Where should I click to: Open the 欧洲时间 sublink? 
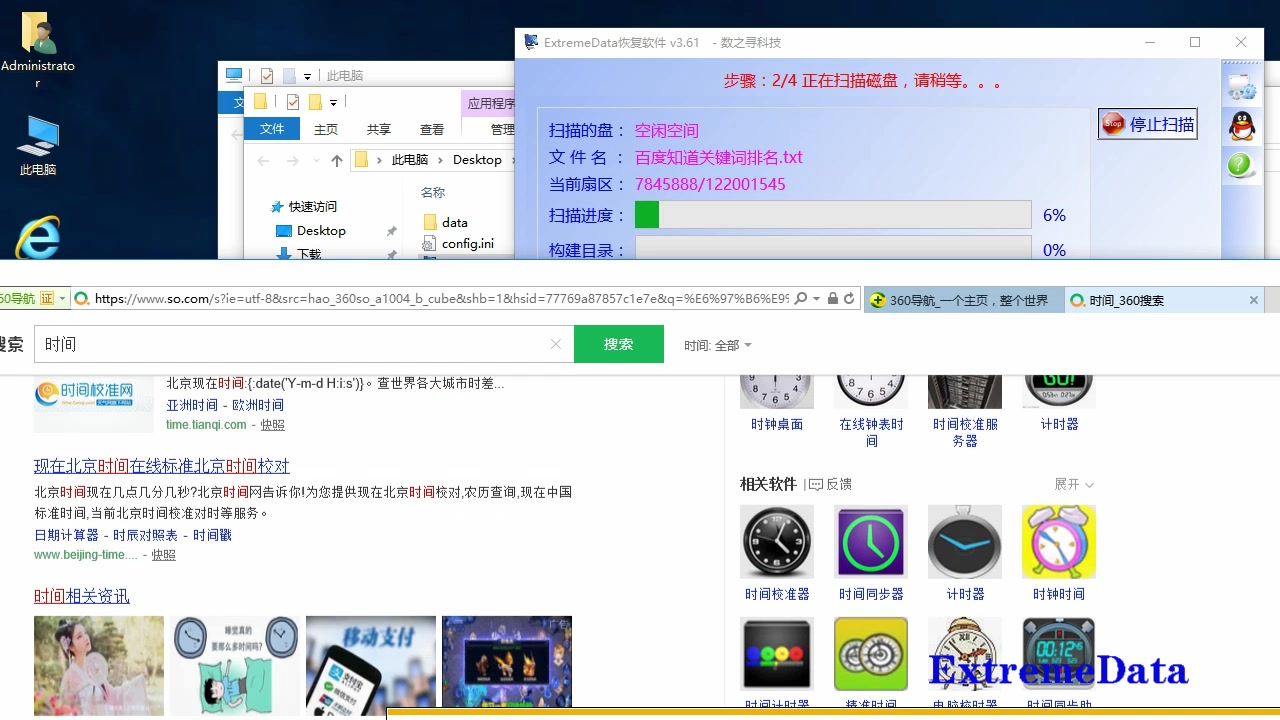click(258, 405)
